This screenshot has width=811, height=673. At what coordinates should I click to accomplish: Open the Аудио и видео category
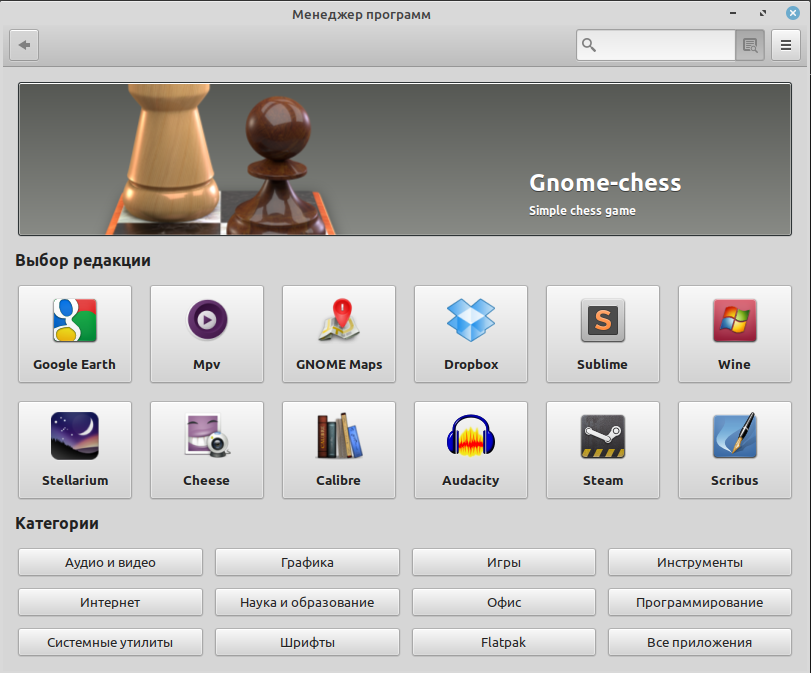click(x=110, y=562)
